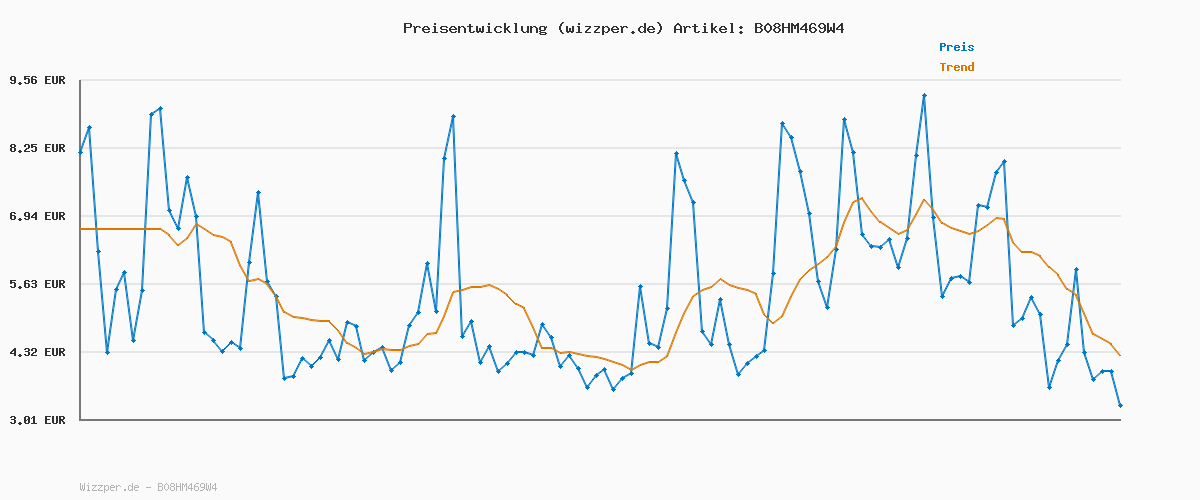This screenshot has height=500, width=1200.
Task: Select the right end of the orange trend line
Action: 1120,355
